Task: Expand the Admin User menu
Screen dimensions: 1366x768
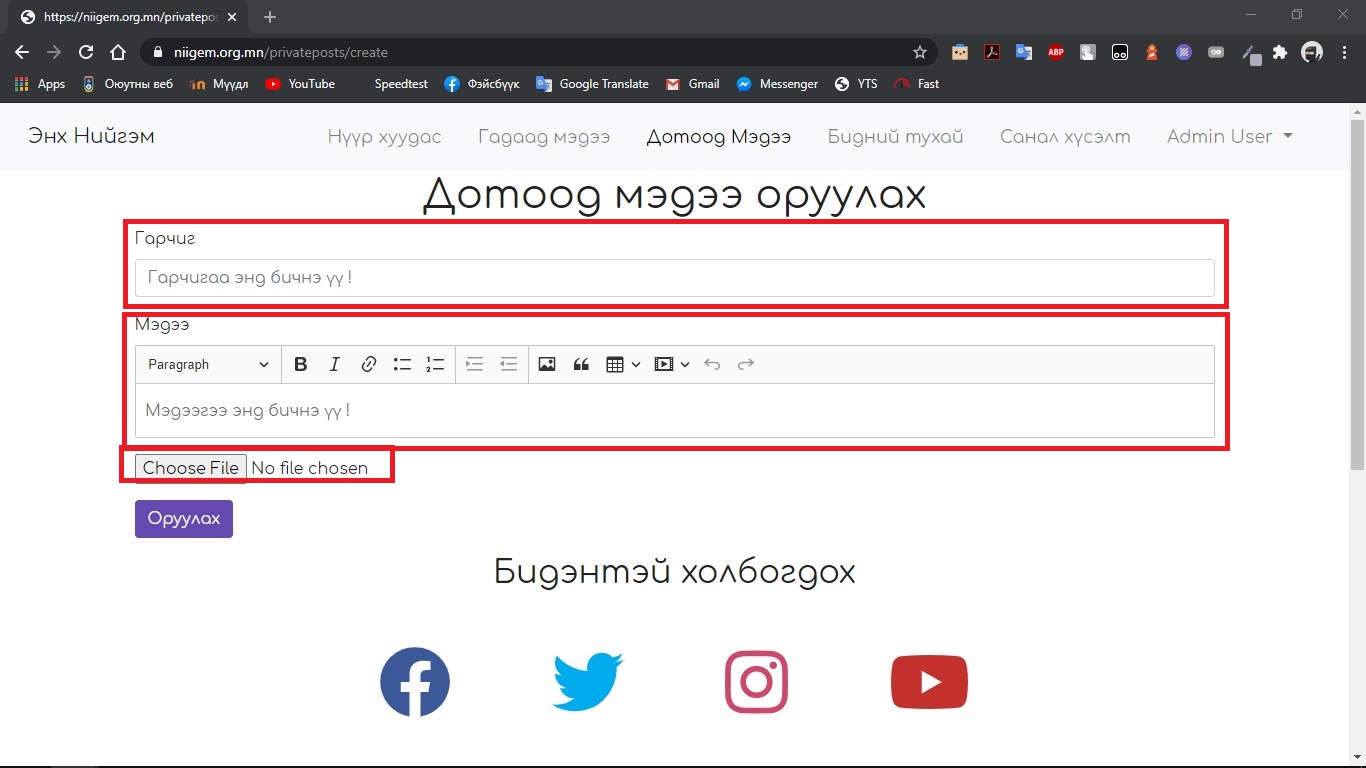Action: (x=1229, y=137)
